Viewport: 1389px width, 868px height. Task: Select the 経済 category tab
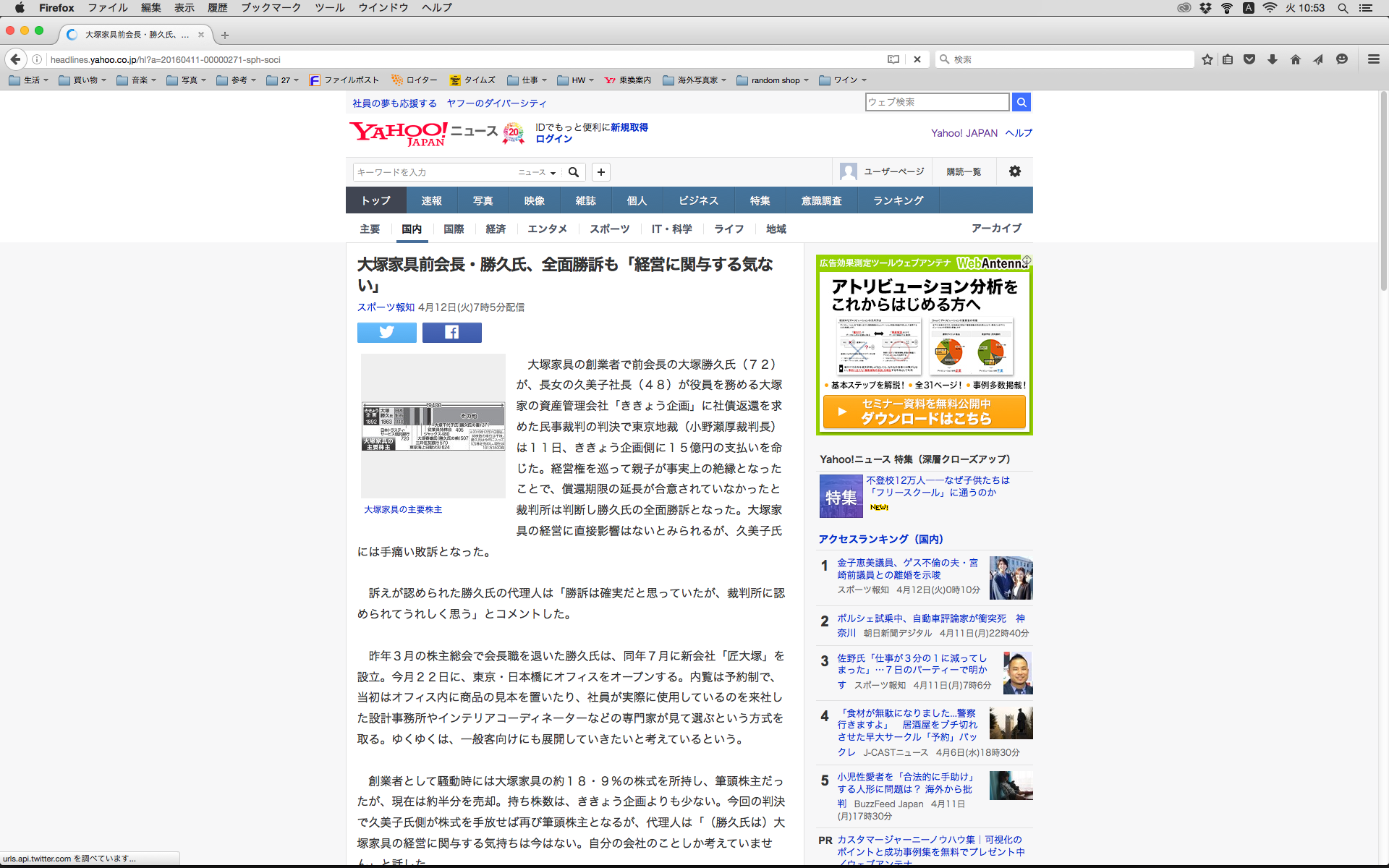(x=496, y=229)
